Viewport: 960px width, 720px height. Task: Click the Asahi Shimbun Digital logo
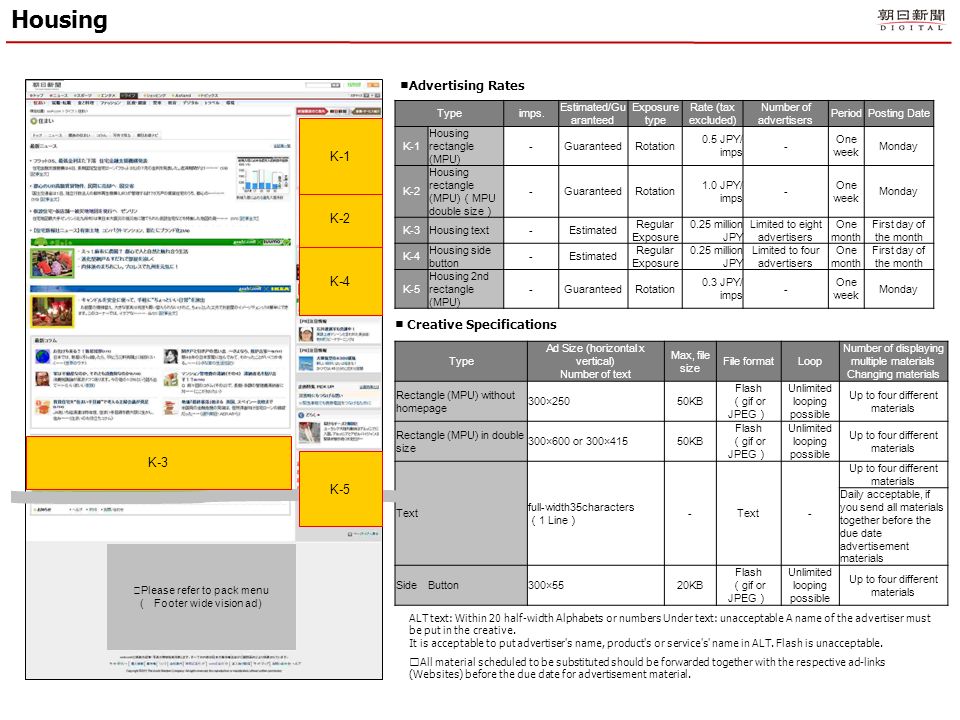tap(911, 19)
